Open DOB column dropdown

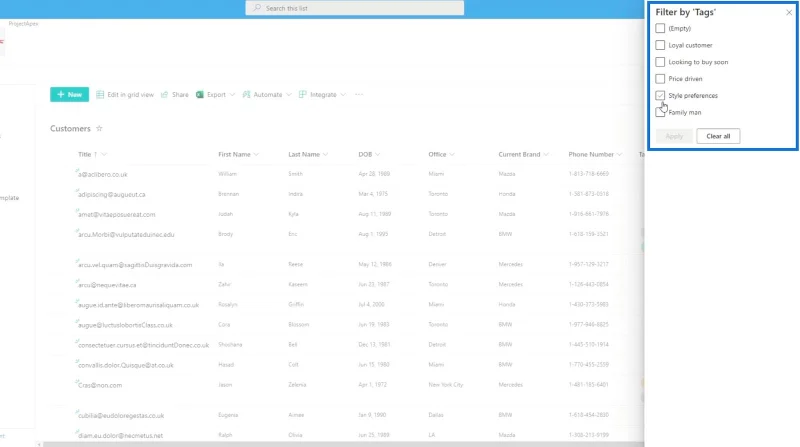click(378, 154)
